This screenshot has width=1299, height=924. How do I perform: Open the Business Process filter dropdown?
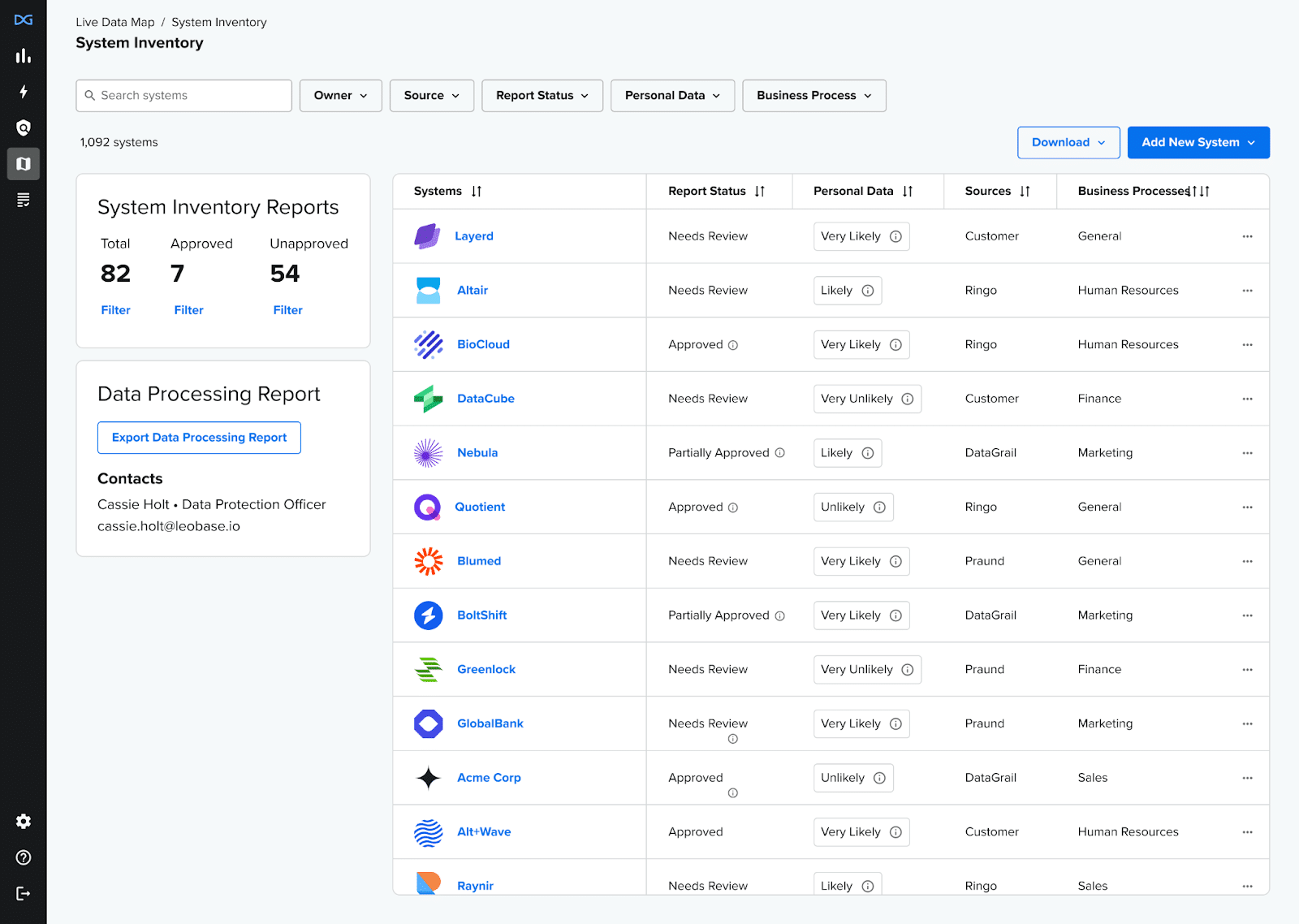813,96
